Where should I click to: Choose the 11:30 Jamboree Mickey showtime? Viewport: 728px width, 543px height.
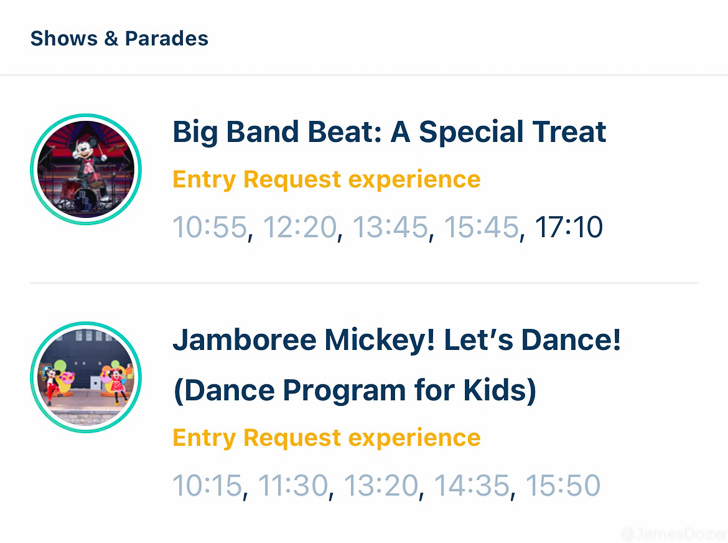tap(293, 485)
